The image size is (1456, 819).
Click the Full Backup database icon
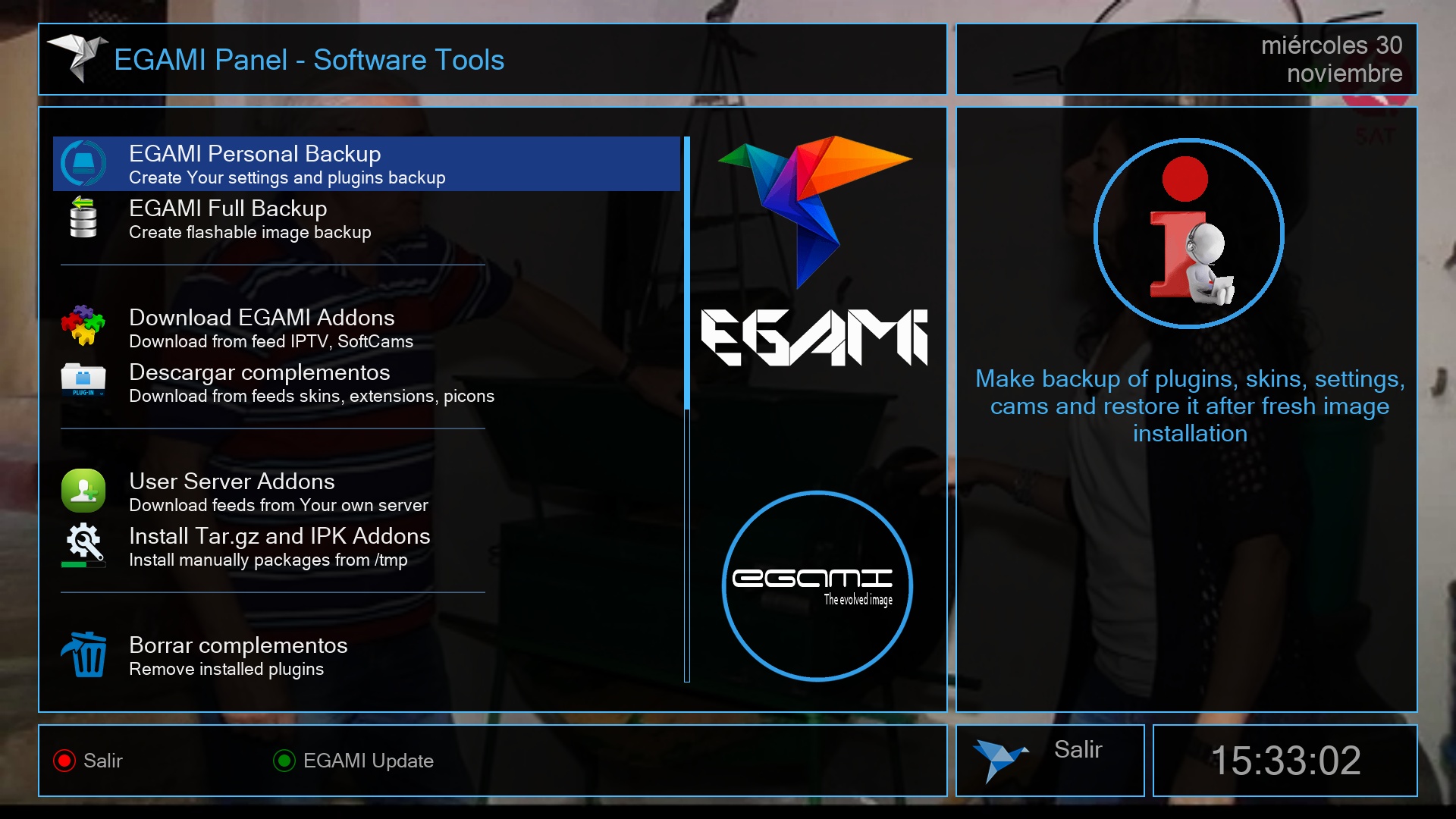click(x=83, y=218)
